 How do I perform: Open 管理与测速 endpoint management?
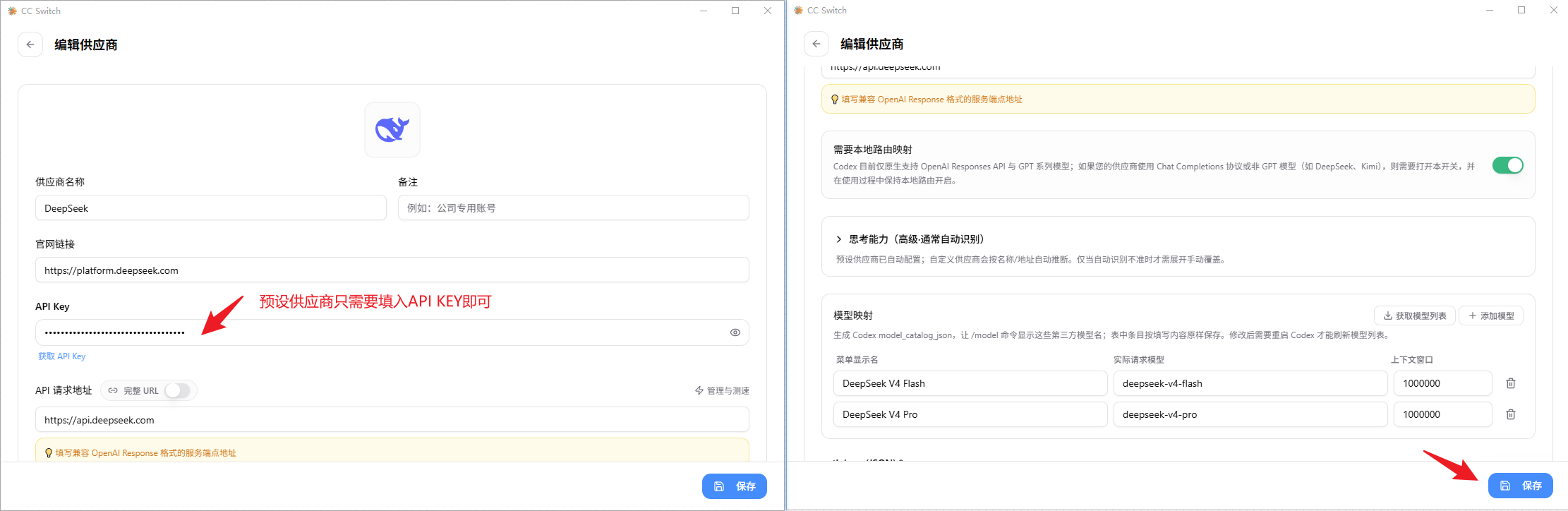coord(722,390)
